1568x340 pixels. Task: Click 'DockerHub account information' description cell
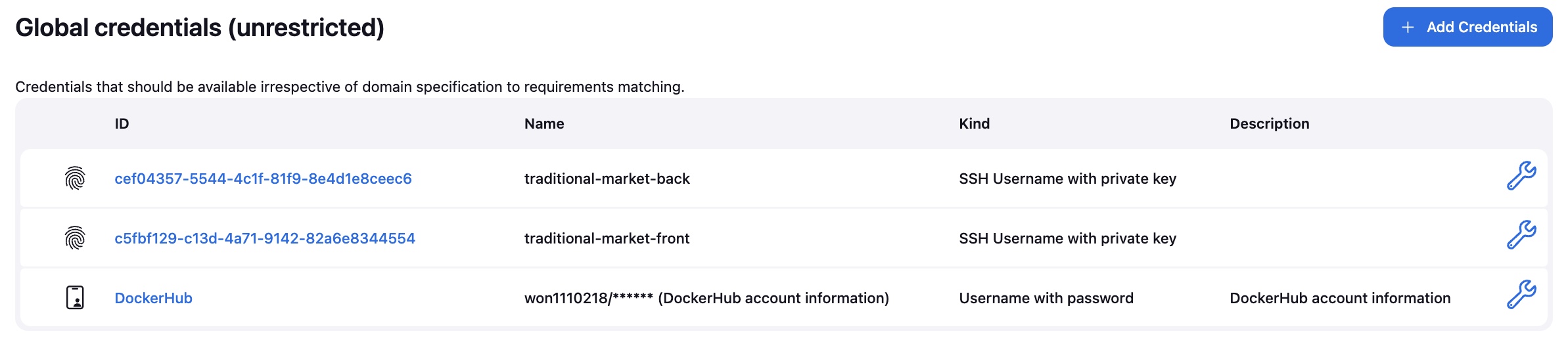[1340, 298]
